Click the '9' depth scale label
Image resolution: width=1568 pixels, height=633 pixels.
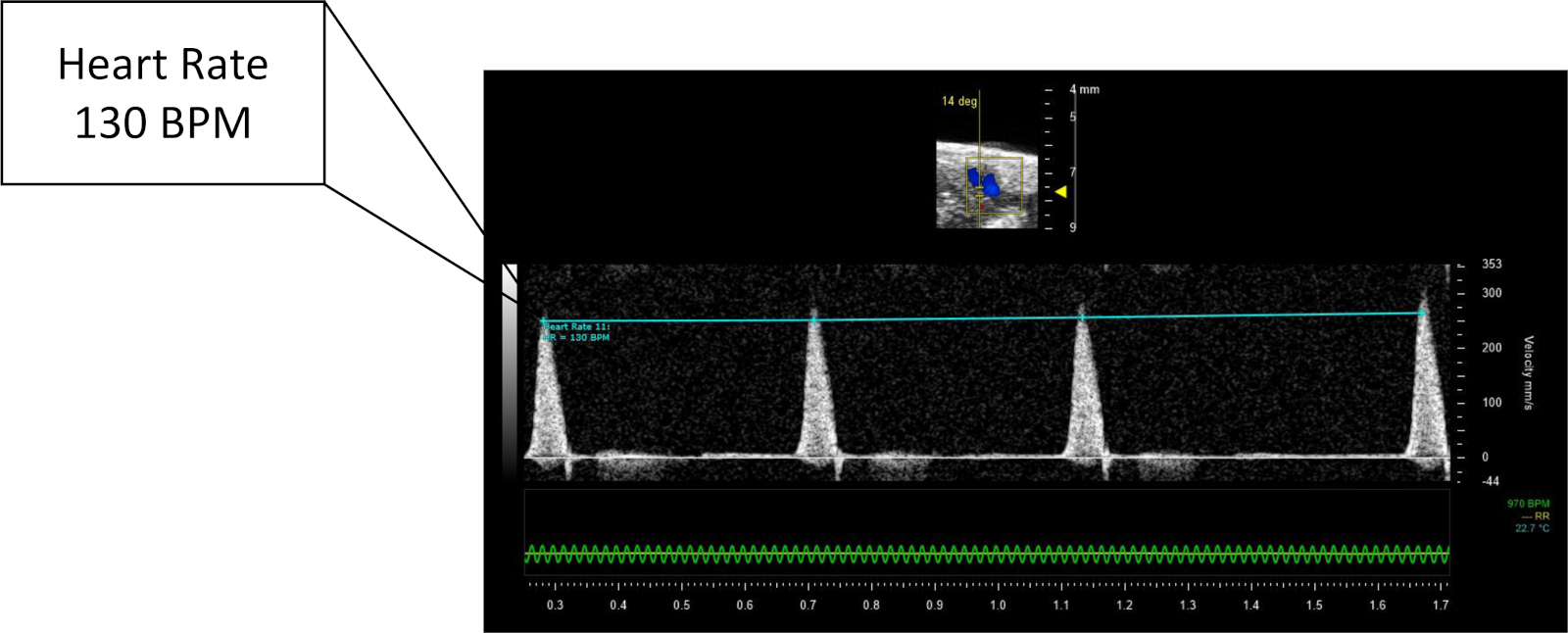click(1072, 227)
